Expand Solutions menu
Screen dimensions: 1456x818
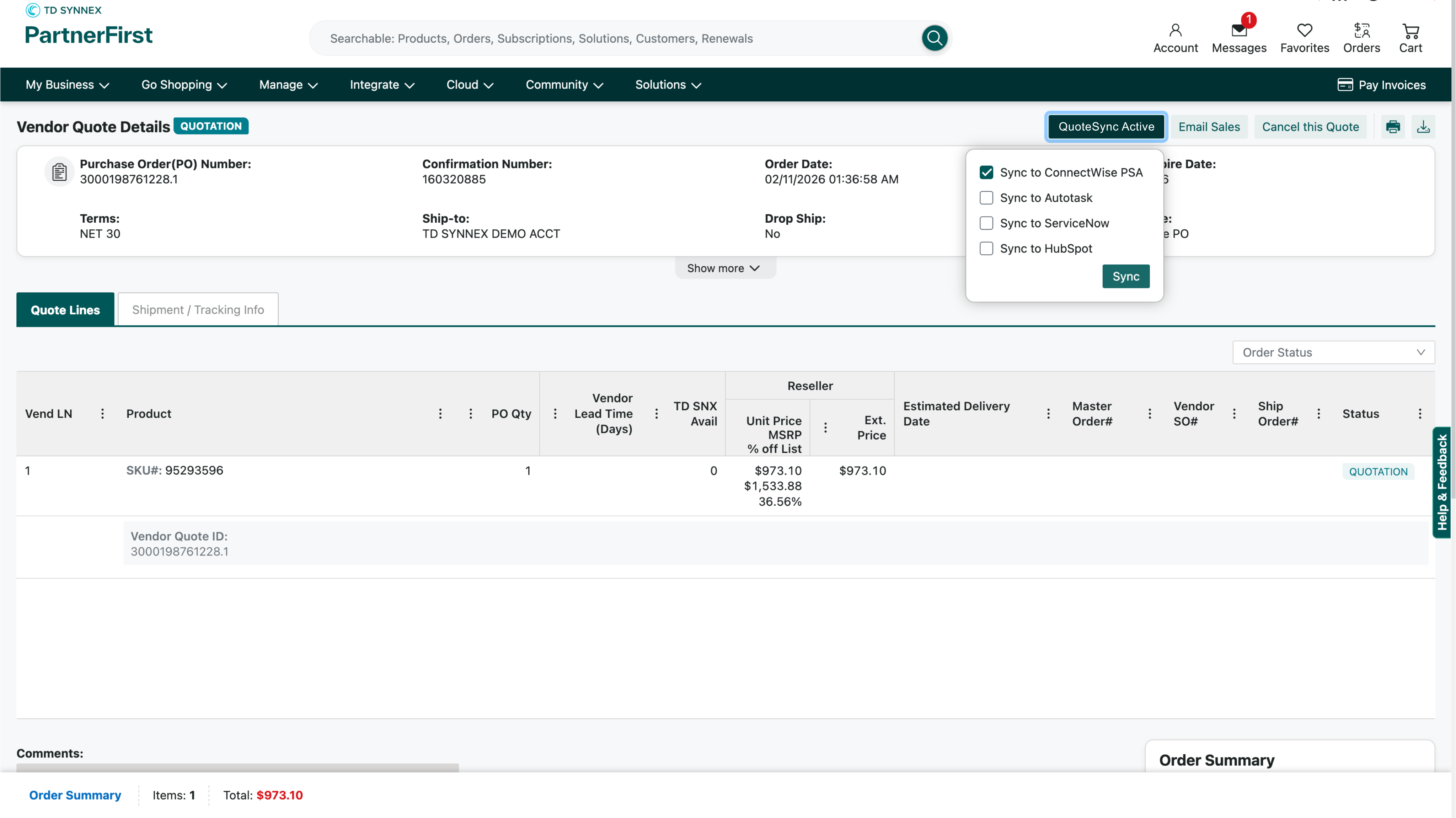[x=668, y=84]
